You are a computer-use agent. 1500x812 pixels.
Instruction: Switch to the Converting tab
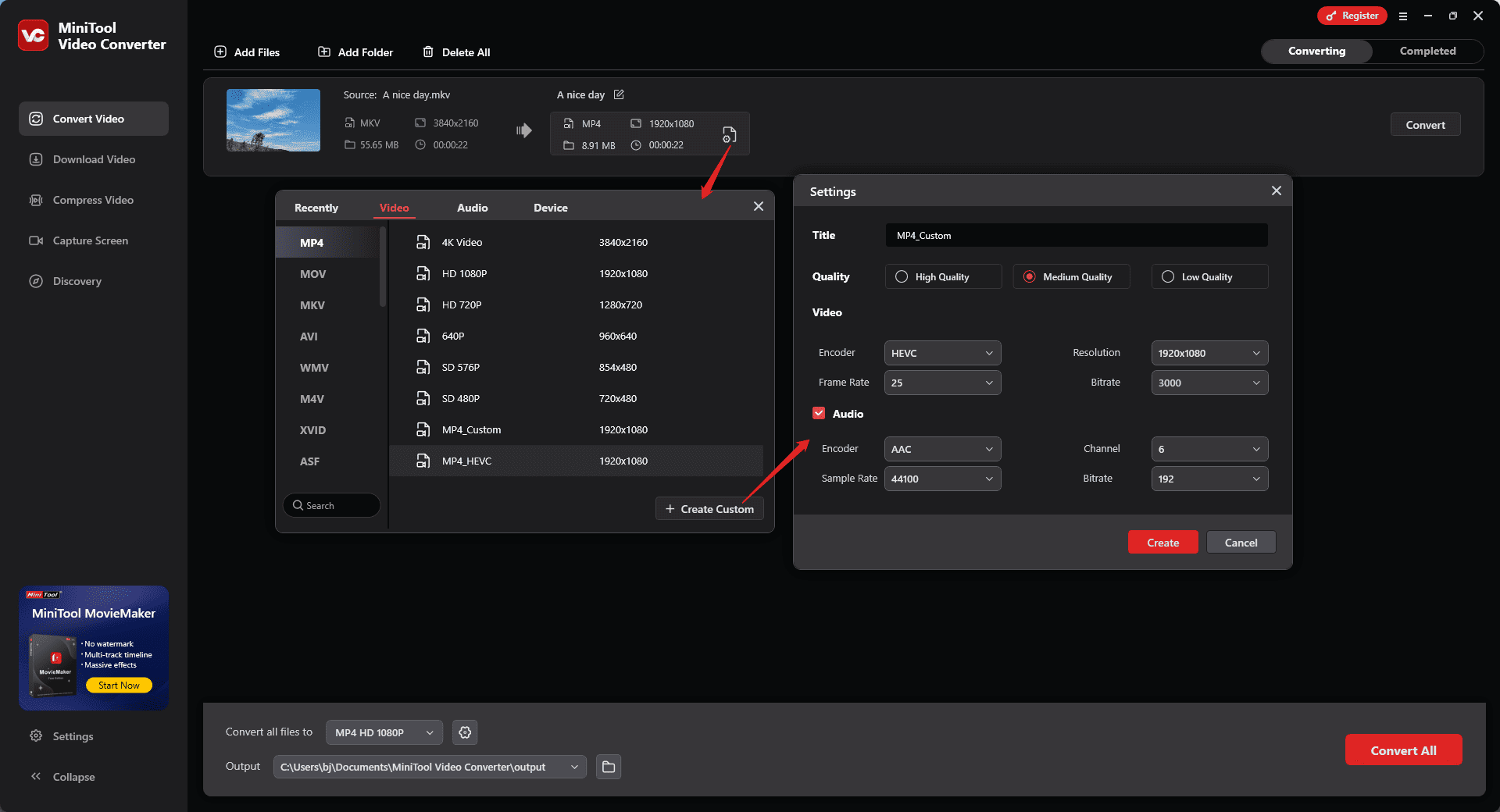[1317, 51]
